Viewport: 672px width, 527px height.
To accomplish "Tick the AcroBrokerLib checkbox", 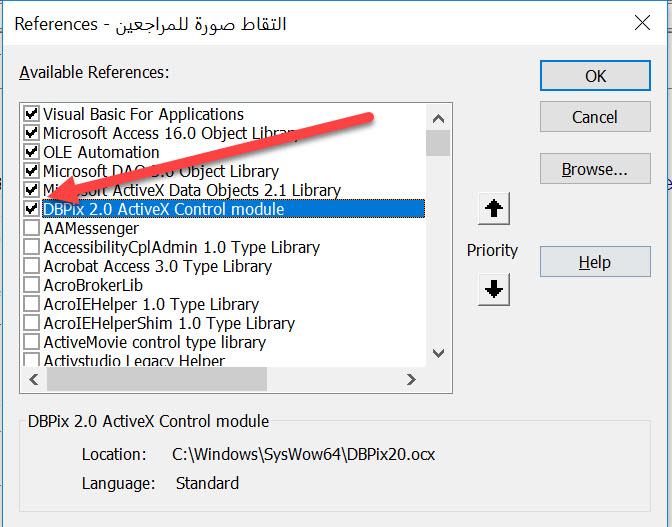I will 31,285.
